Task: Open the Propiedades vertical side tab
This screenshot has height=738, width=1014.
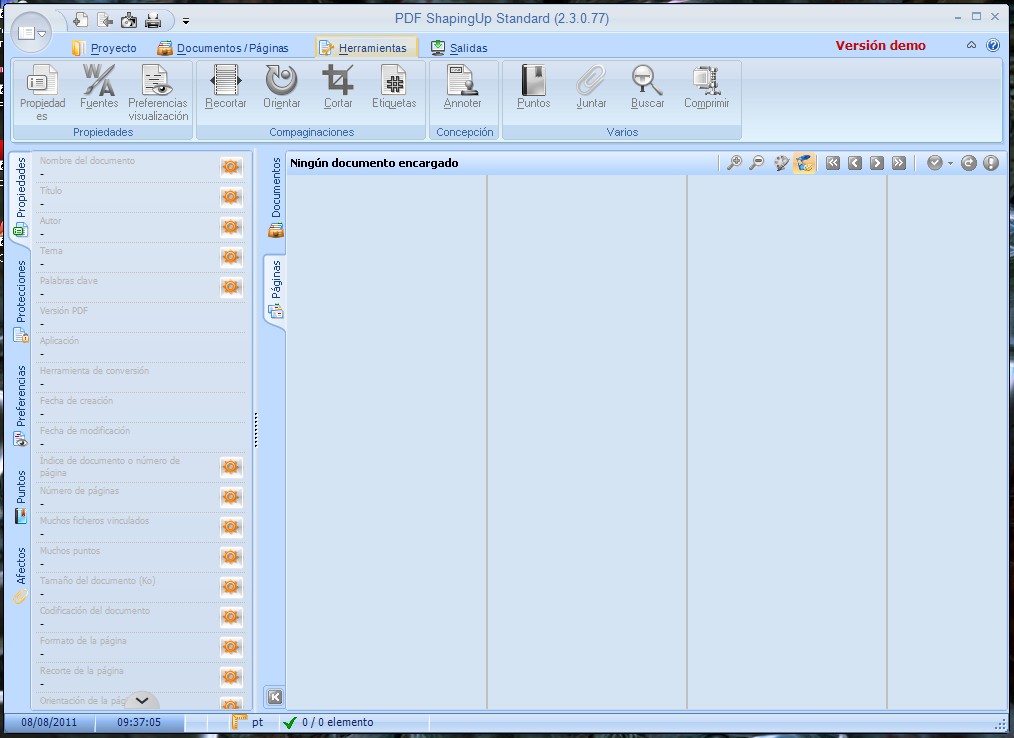Action: point(20,197)
